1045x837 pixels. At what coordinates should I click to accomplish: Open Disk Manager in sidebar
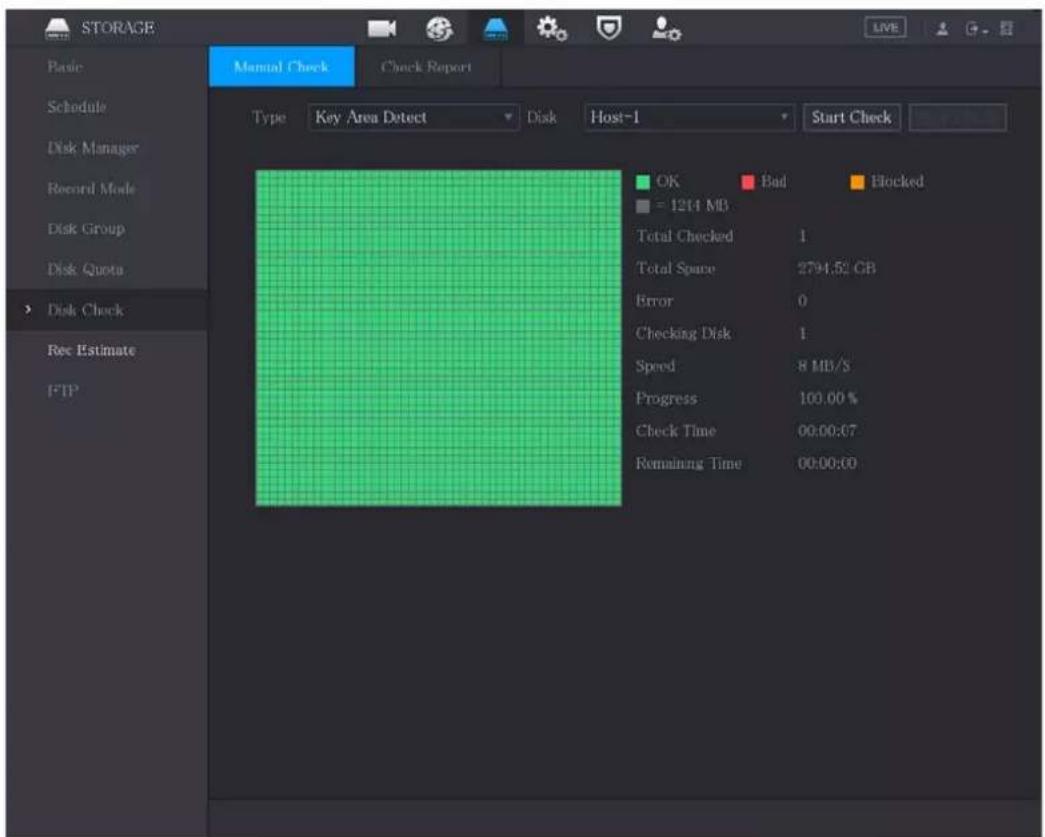pyautogui.click(x=93, y=148)
